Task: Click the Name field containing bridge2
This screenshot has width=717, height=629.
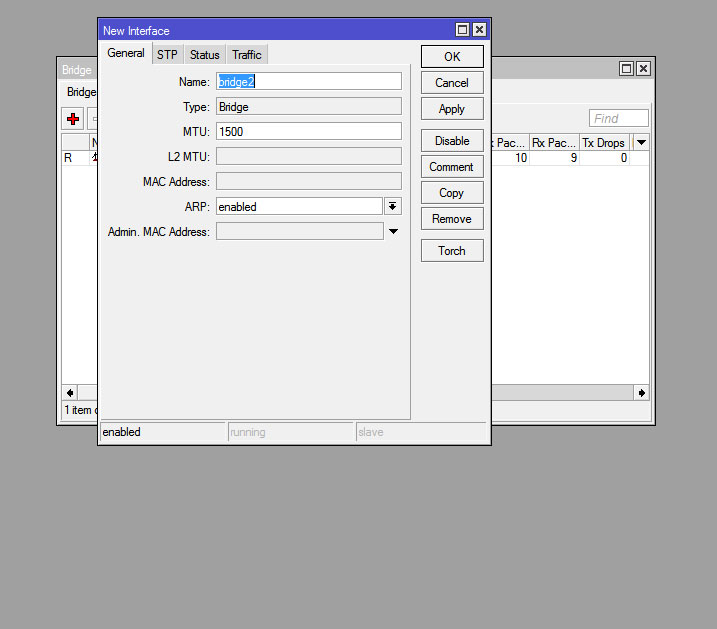Action: point(309,81)
